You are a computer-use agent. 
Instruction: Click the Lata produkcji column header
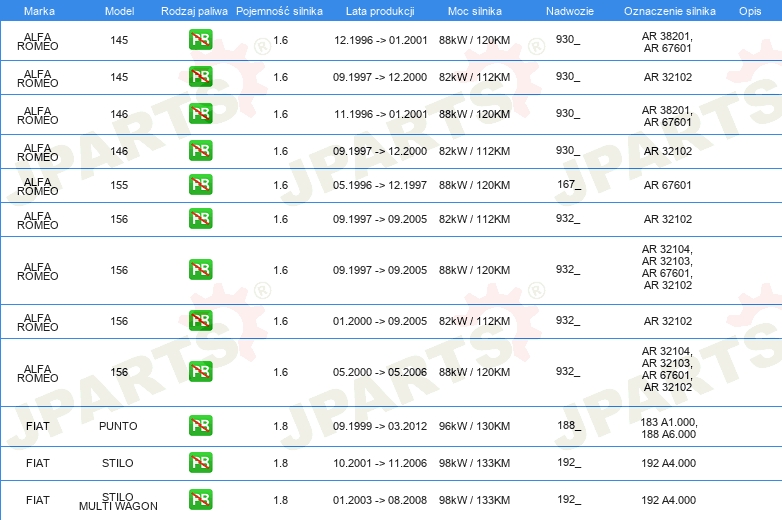[380, 11]
